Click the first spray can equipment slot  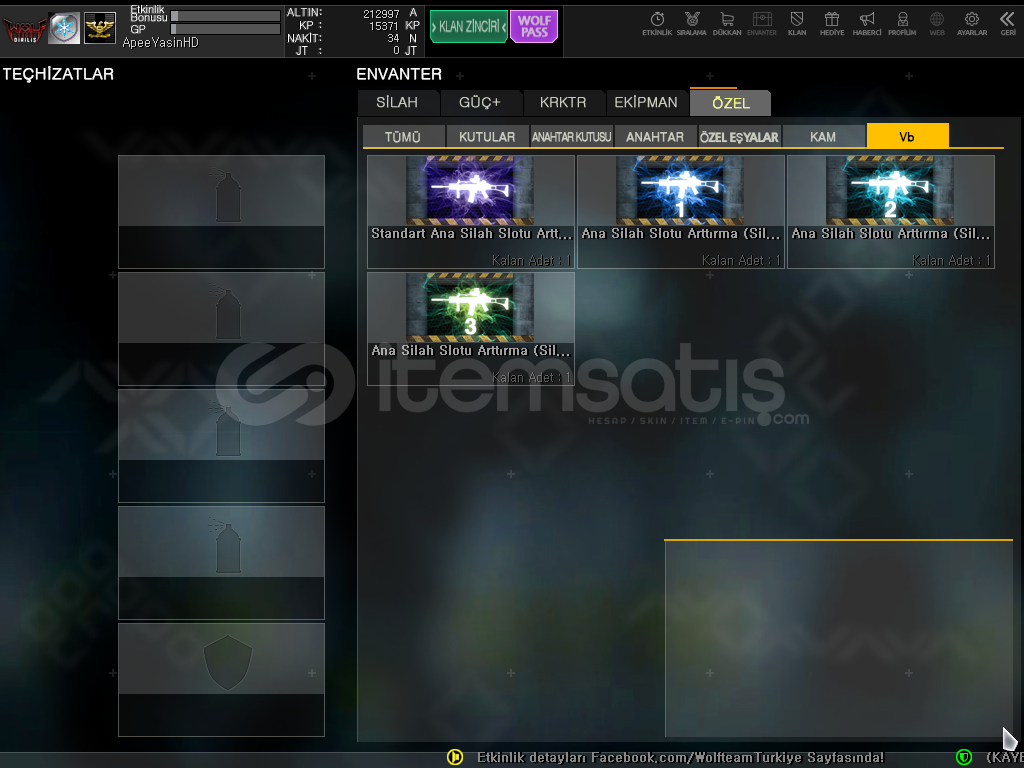tap(221, 212)
